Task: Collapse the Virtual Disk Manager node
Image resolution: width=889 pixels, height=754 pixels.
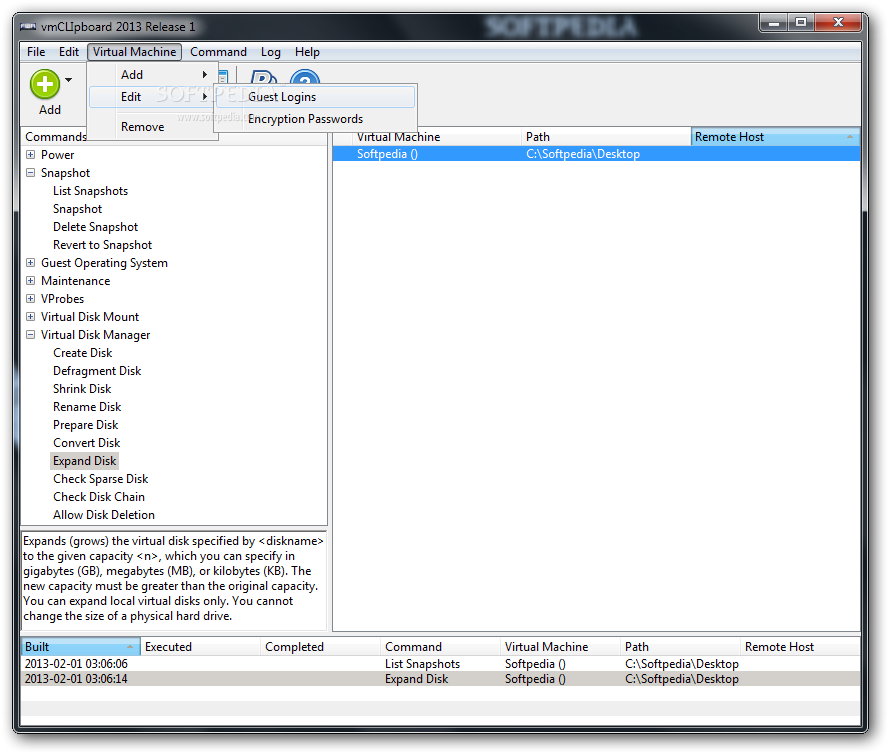Action: point(31,335)
